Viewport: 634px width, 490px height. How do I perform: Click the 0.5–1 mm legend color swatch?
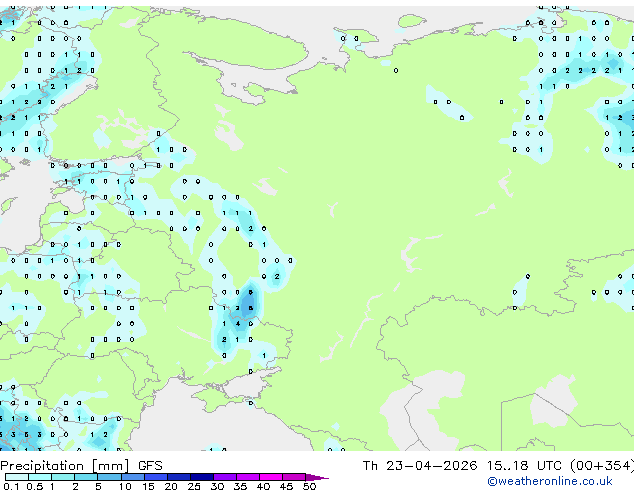point(40,477)
